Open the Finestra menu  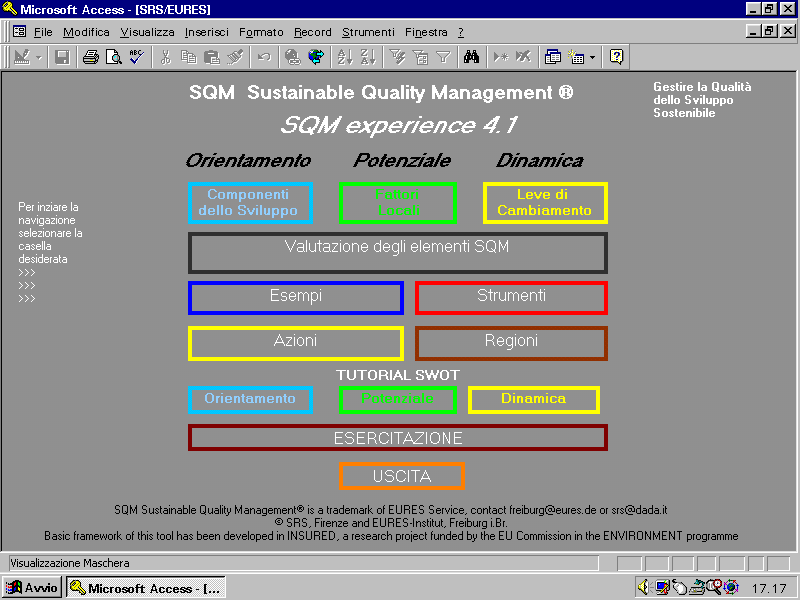click(426, 32)
